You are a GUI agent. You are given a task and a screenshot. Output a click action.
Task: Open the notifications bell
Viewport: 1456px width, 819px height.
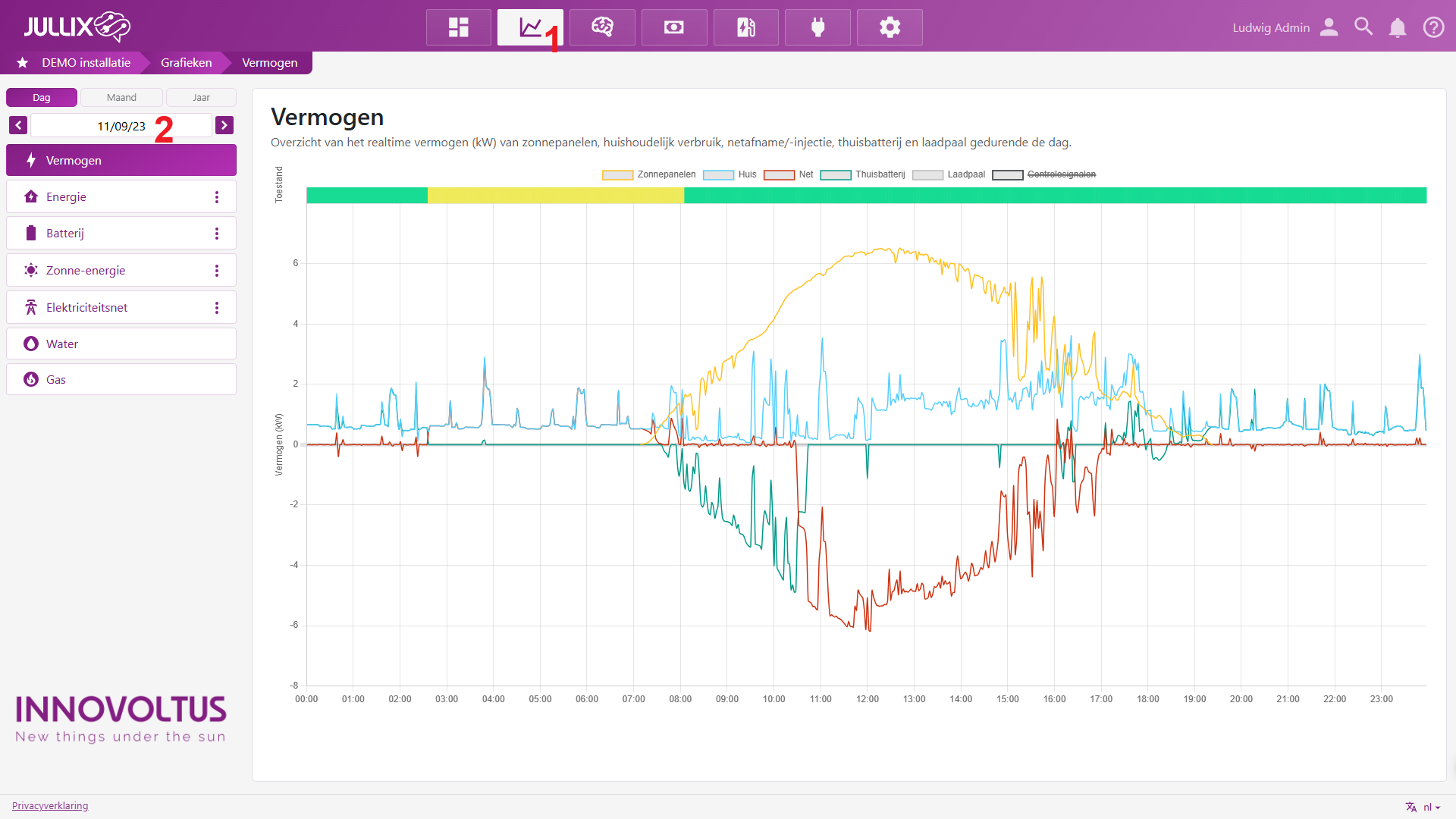(x=1398, y=28)
